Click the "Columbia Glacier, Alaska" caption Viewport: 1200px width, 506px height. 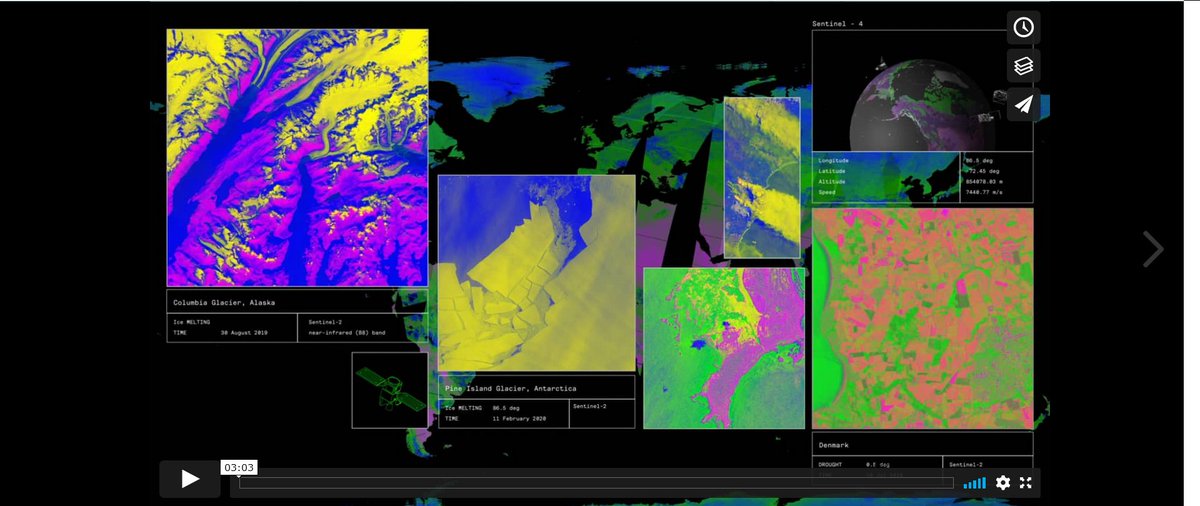(224, 302)
